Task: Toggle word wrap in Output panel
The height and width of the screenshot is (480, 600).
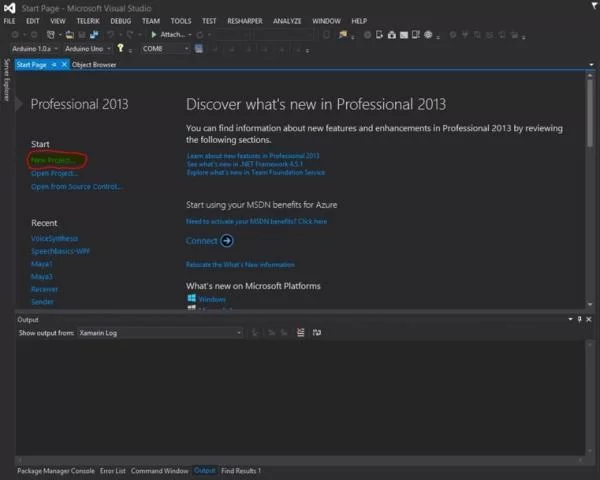Action: tap(316, 333)
